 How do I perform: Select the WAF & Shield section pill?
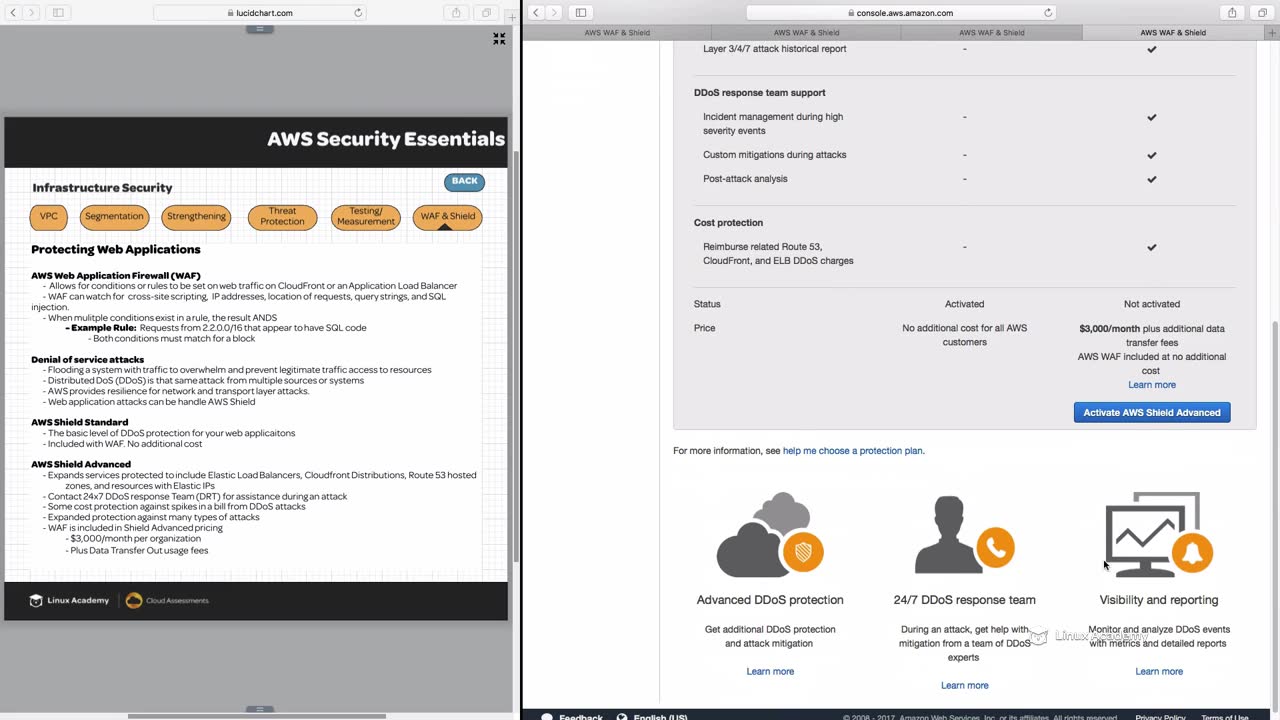coord(447,216)
